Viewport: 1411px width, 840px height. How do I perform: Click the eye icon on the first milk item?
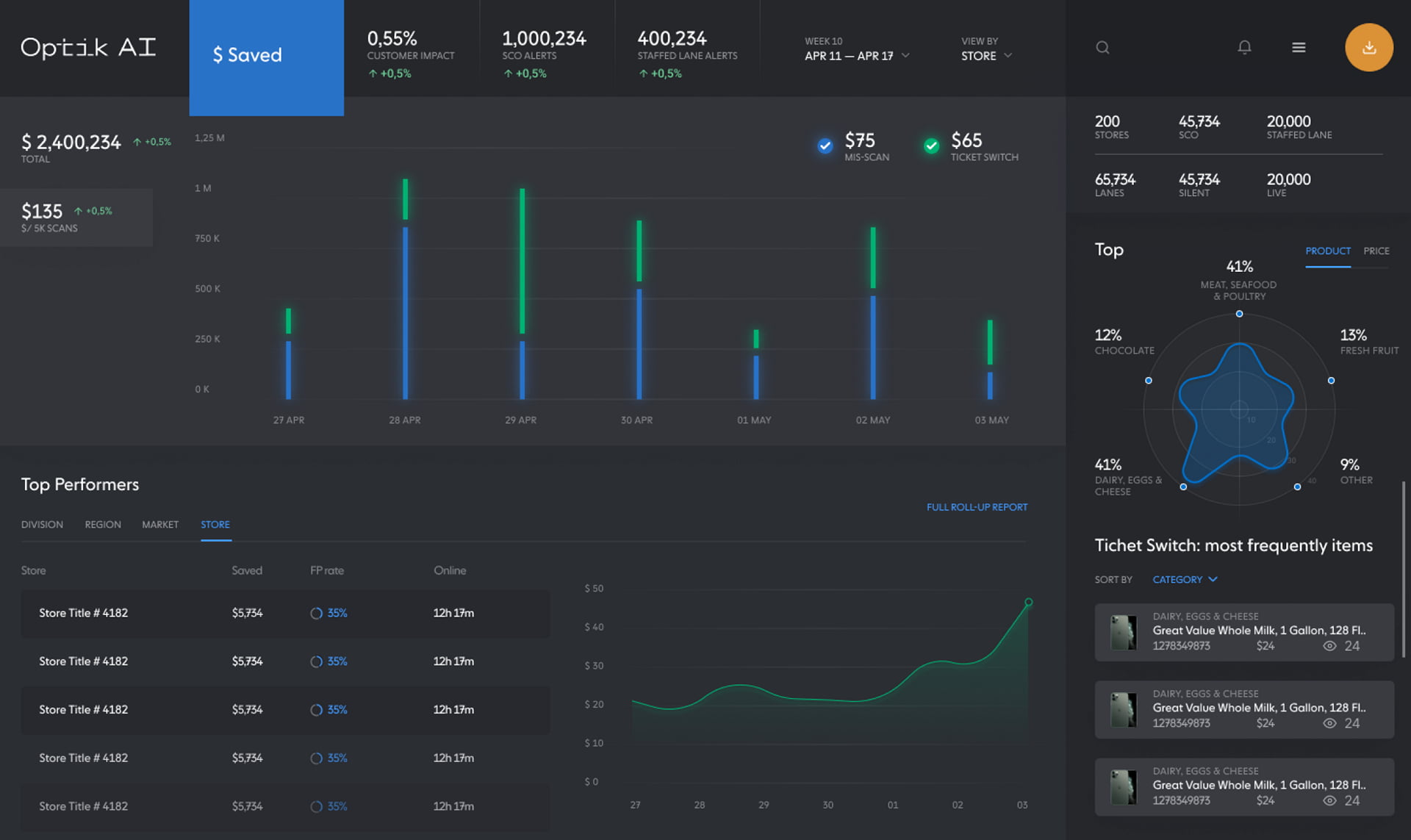point(1329,645)
